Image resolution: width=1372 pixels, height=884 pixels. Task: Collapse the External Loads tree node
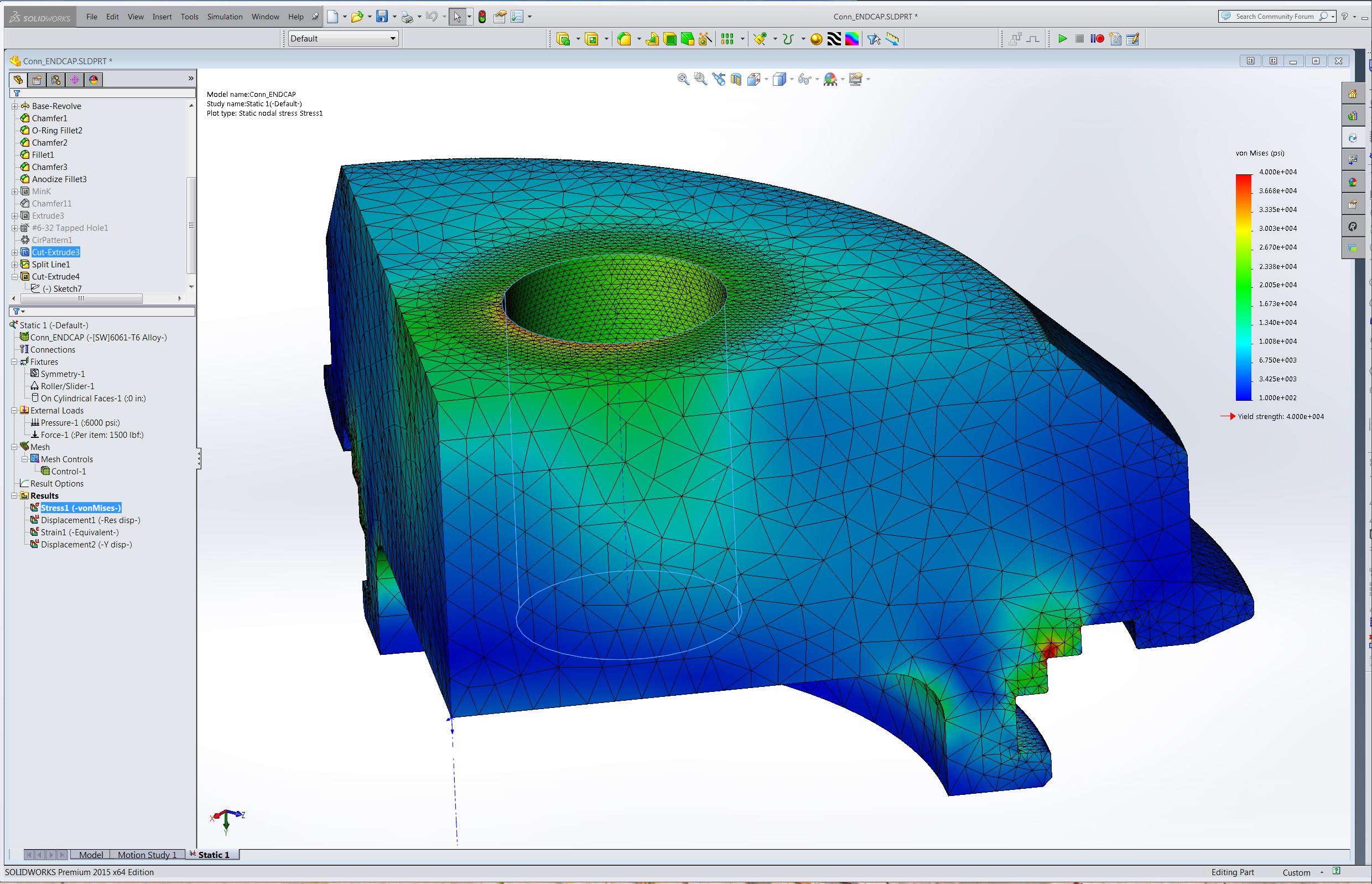14,410
